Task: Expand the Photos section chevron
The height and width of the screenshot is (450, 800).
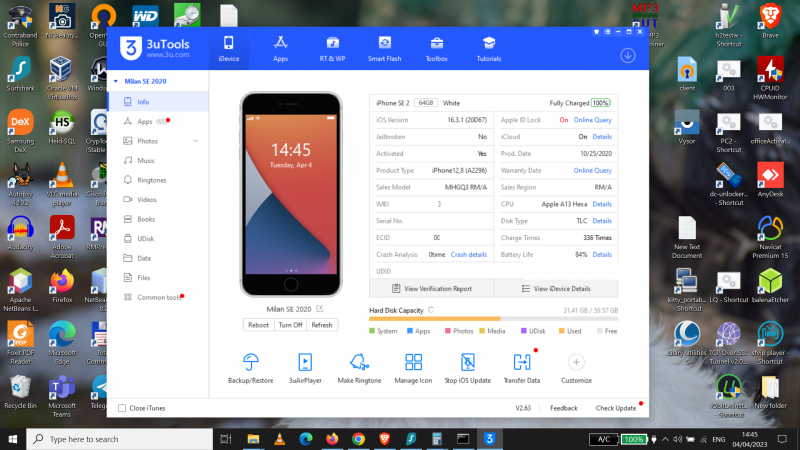Action: [x=195, y=141]
